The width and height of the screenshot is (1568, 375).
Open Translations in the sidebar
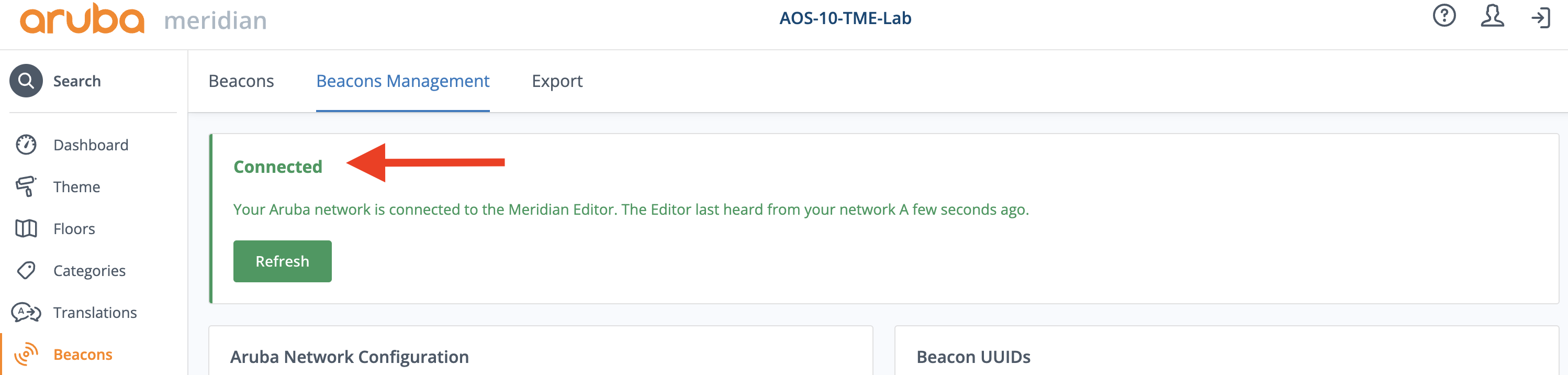[x=95, y=312]
